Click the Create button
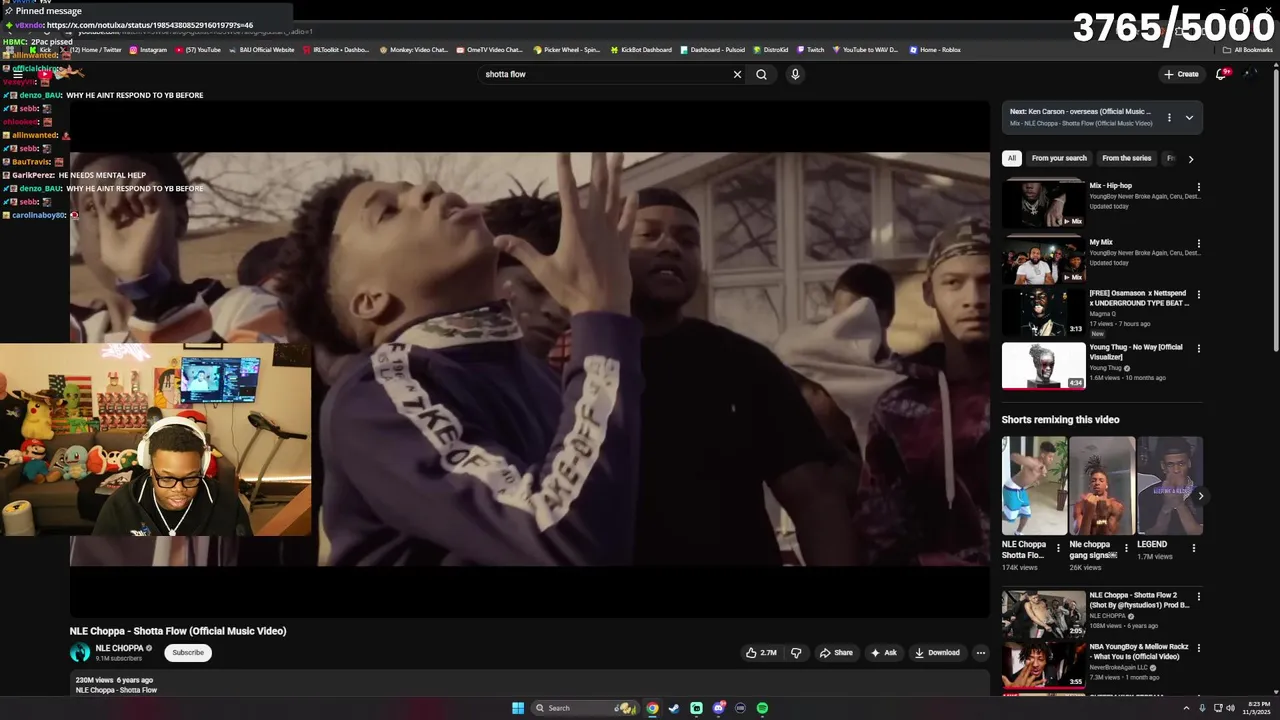 pyautogui.click(x=1181, y=74)
